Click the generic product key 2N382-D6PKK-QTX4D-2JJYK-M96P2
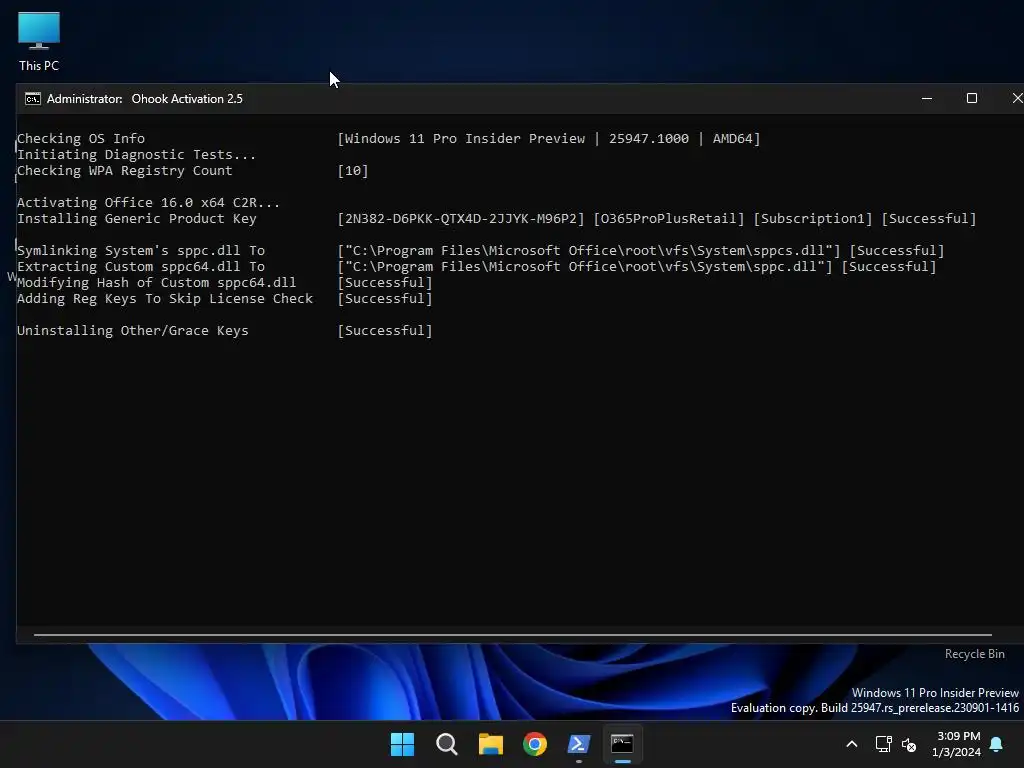Viewport: 1024px width, 768px height. pyautogui.click(x=461, y=219)
